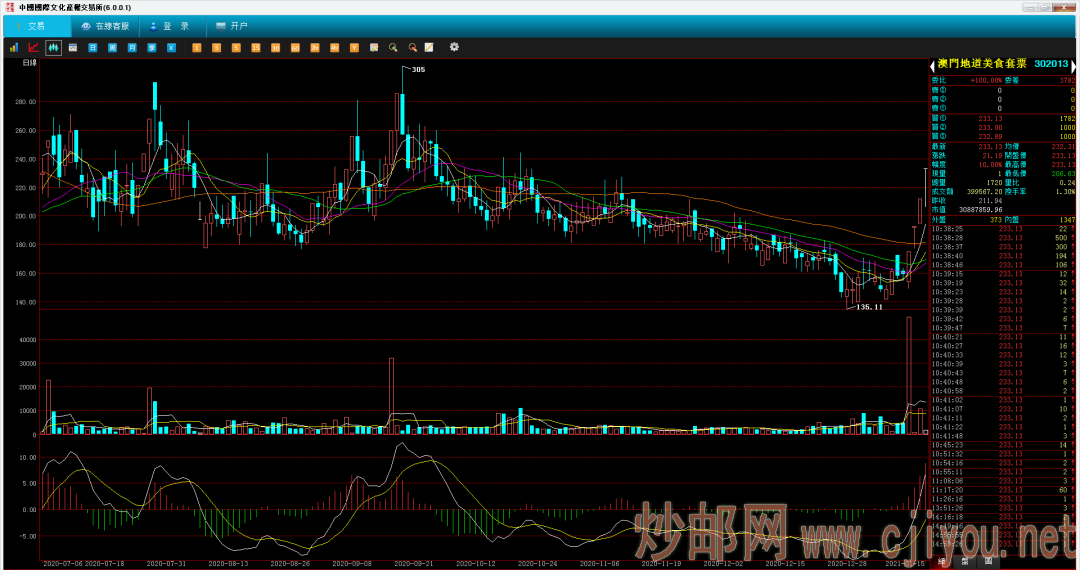The height and width of the screenshot is (570, 1080).
Task: Select the orange Y period button
Action: coord(354,48)
